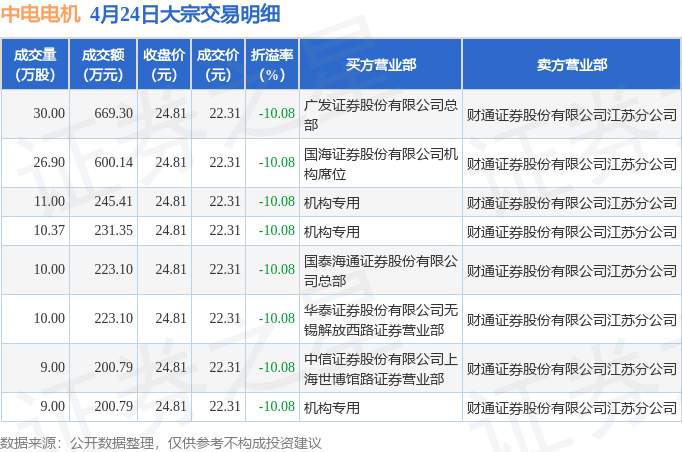Select the 国海证券股份有限公司机构席位 buyer cell

[381, 164]
